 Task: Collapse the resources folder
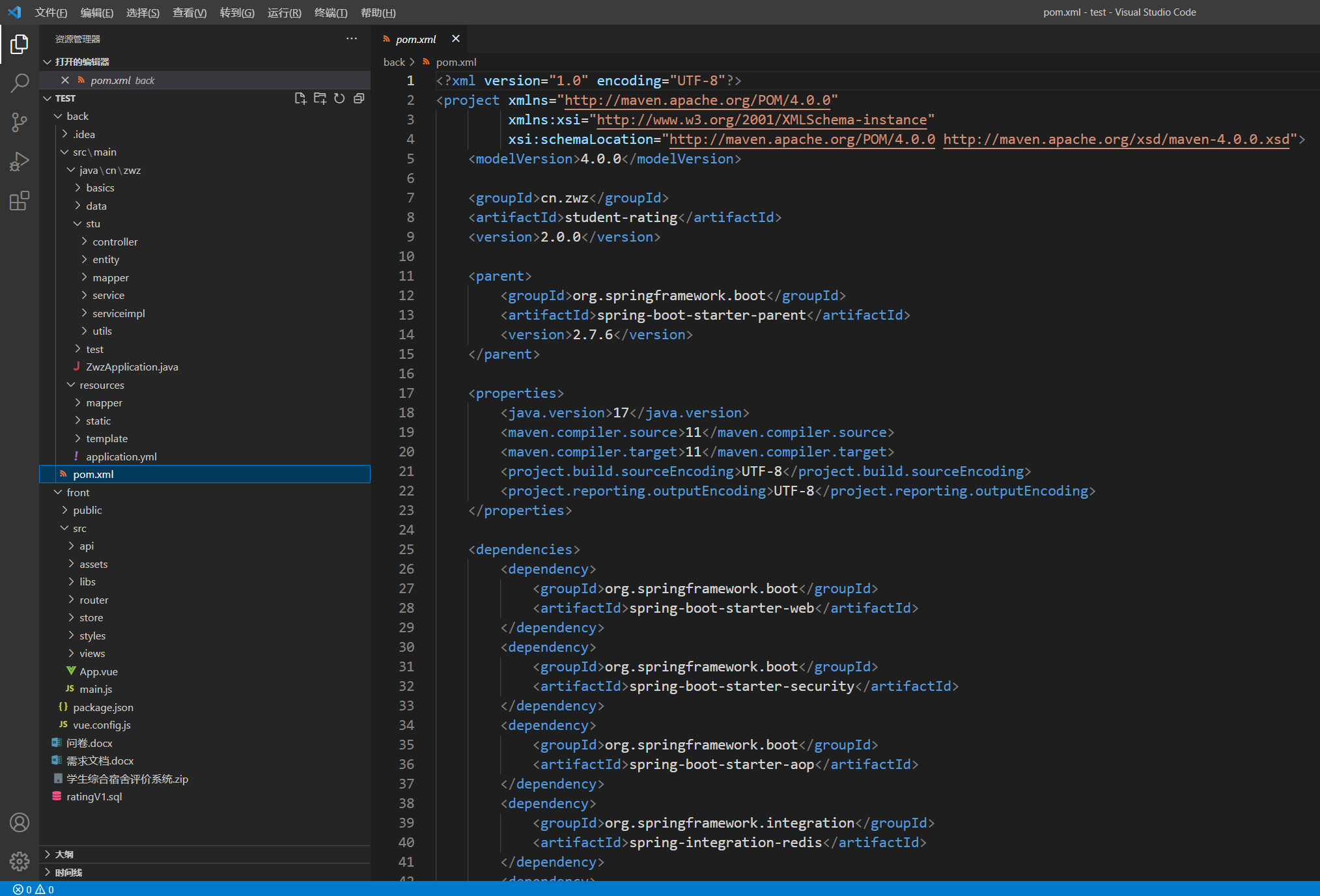pos(102,385)
